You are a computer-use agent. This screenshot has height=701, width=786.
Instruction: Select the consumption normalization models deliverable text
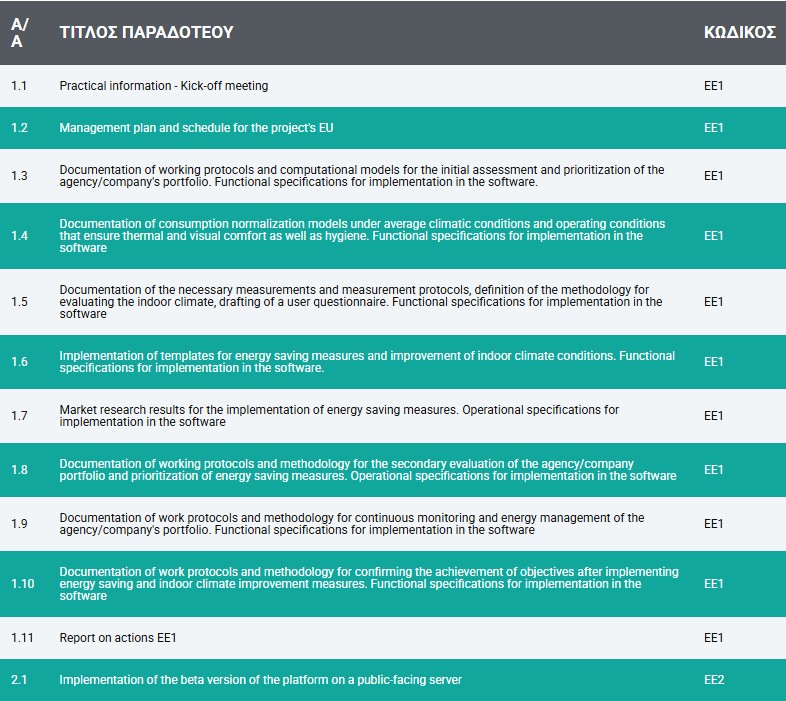click(x=362, y=236)
